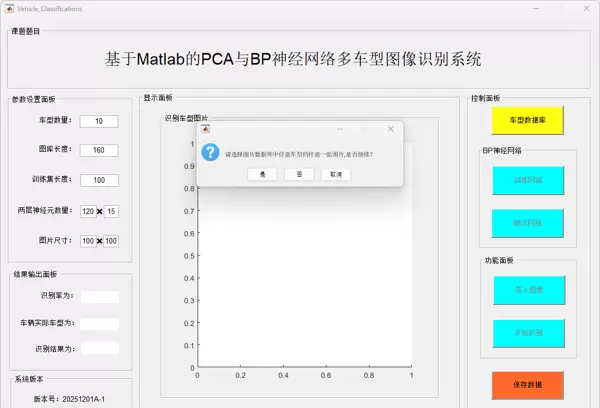
Task: Open the yellow 车型数据库 button
Action: 528,120
